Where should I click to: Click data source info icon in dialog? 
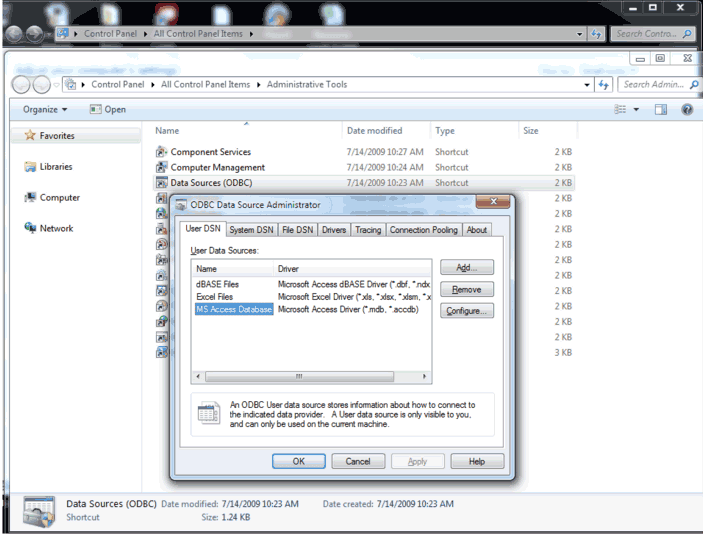tap(209, 413)
